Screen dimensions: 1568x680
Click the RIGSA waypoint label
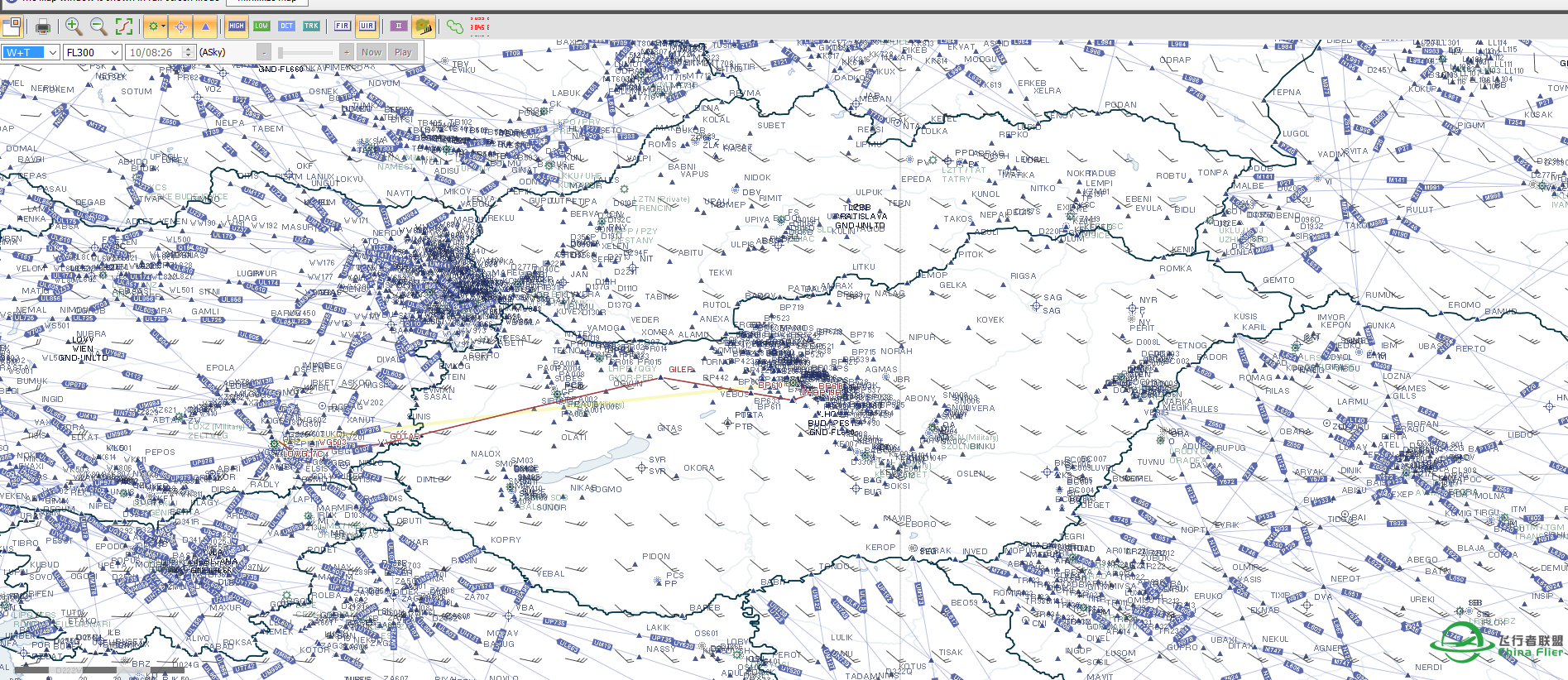click(x=1024, y=276)
